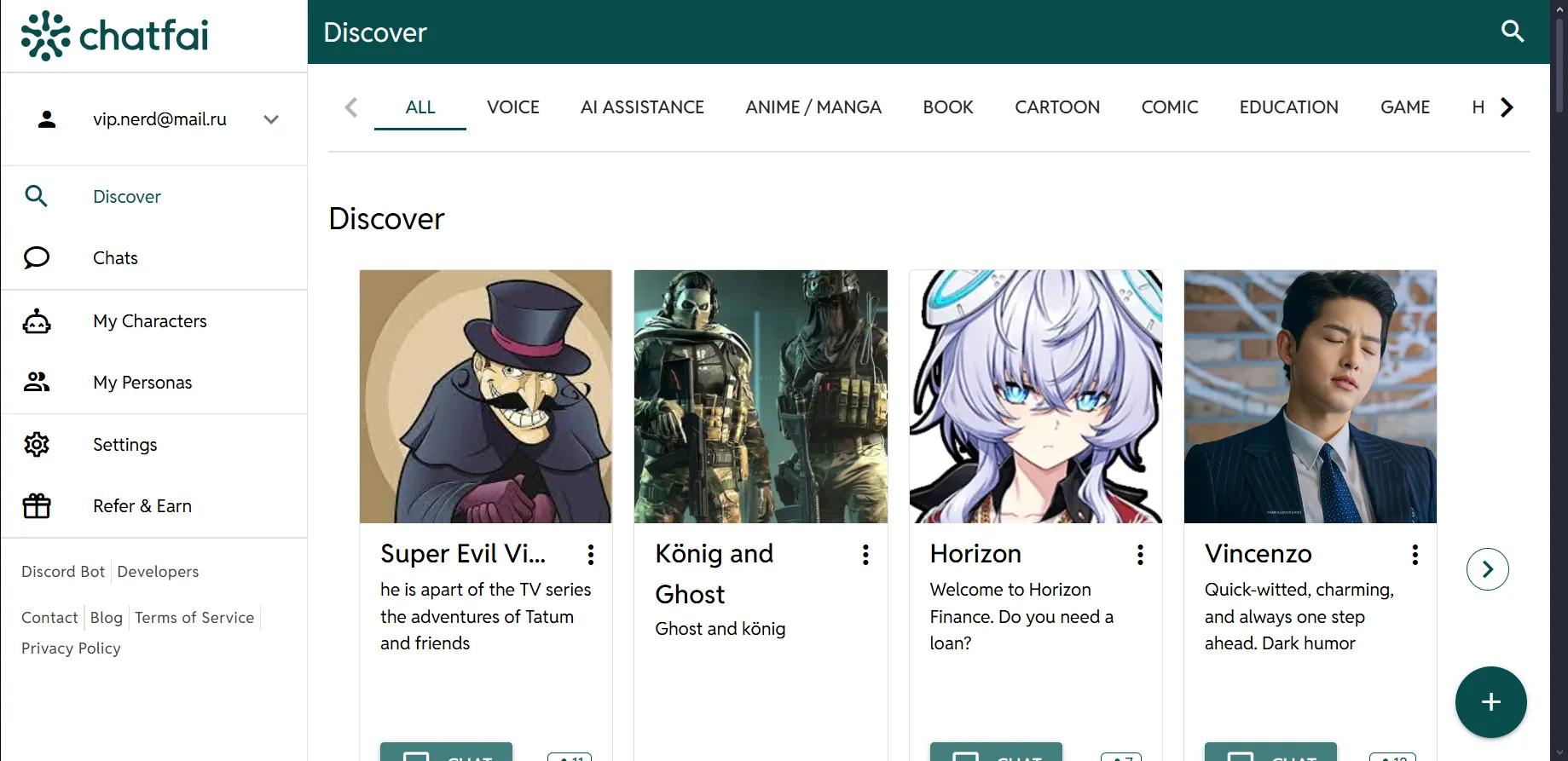Go to My Characters
1568x761 pixels.
(153, 321)
